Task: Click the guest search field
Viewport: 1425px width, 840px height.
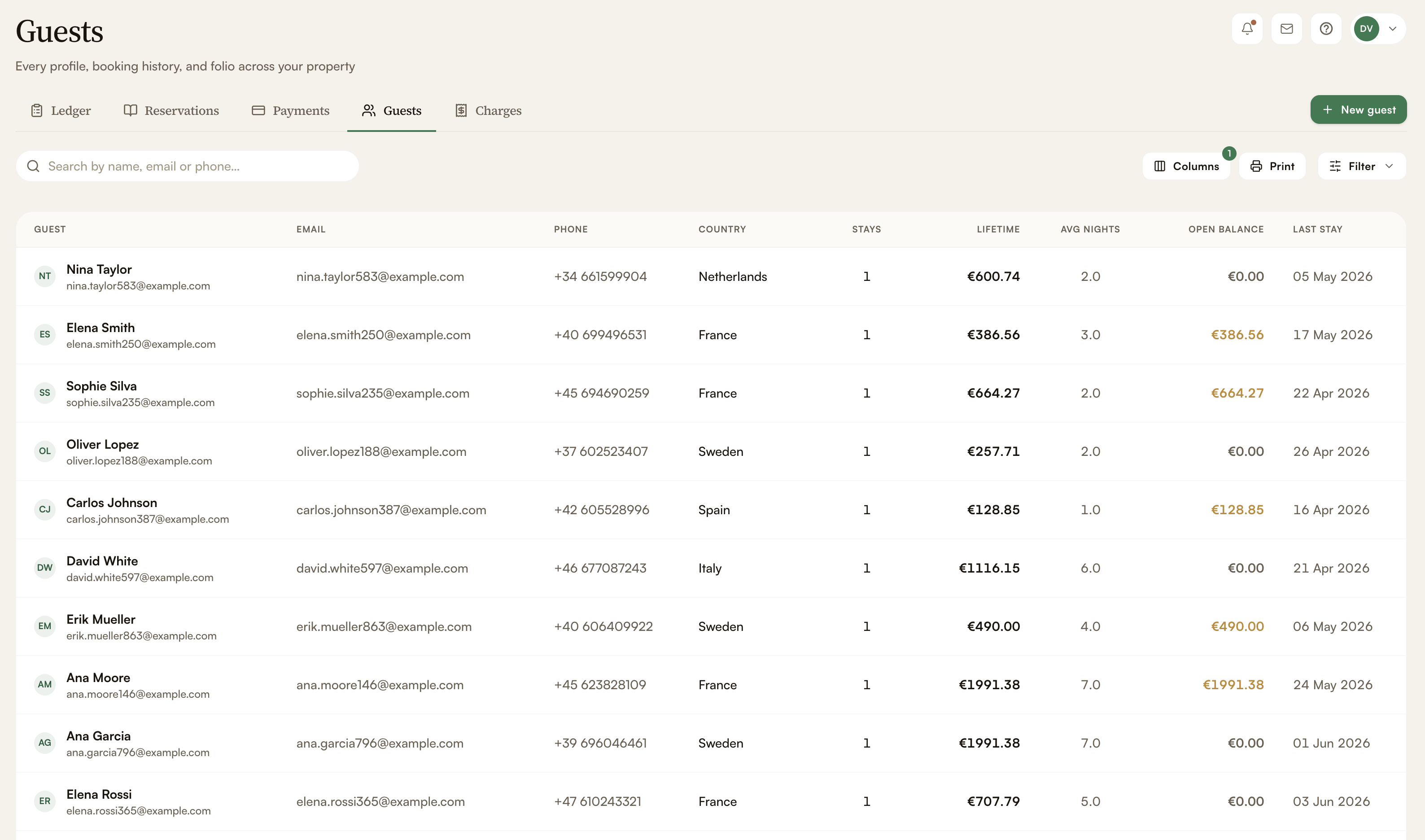Action: pos(187,166)
